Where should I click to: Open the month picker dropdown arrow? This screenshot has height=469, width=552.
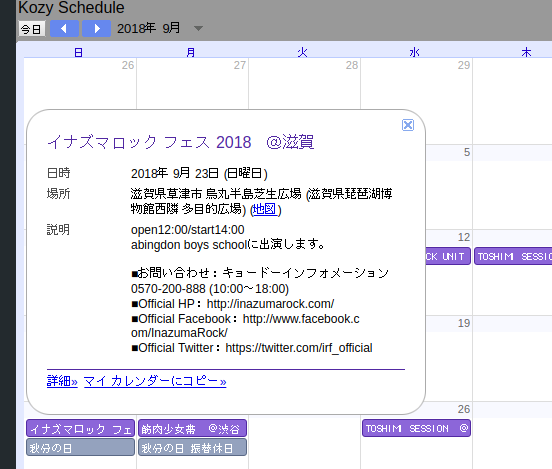tap(199, 29)
